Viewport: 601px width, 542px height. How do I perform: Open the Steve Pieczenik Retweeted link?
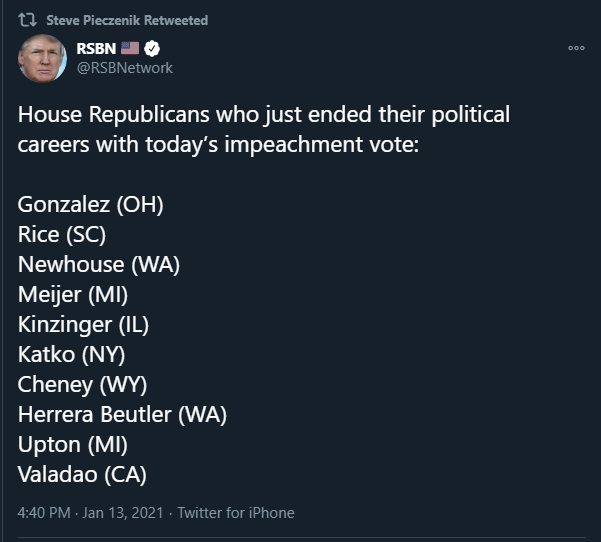pos(128,21)
